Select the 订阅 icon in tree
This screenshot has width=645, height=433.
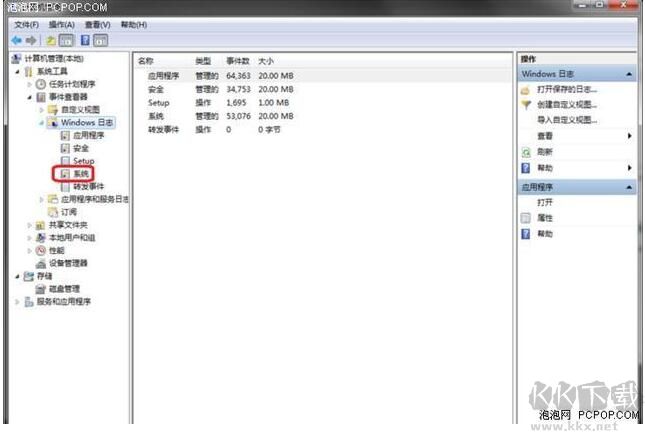tap(53, 212)
